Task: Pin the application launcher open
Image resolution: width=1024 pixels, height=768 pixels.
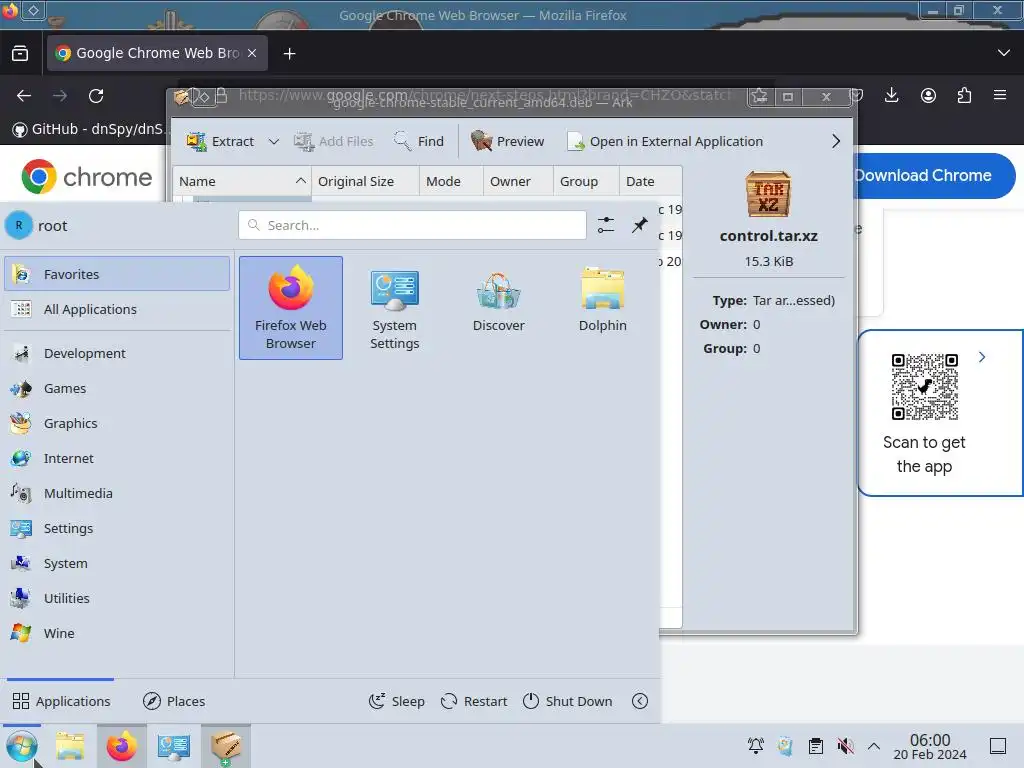Action: pyautogui.click(x=639, y=225)
